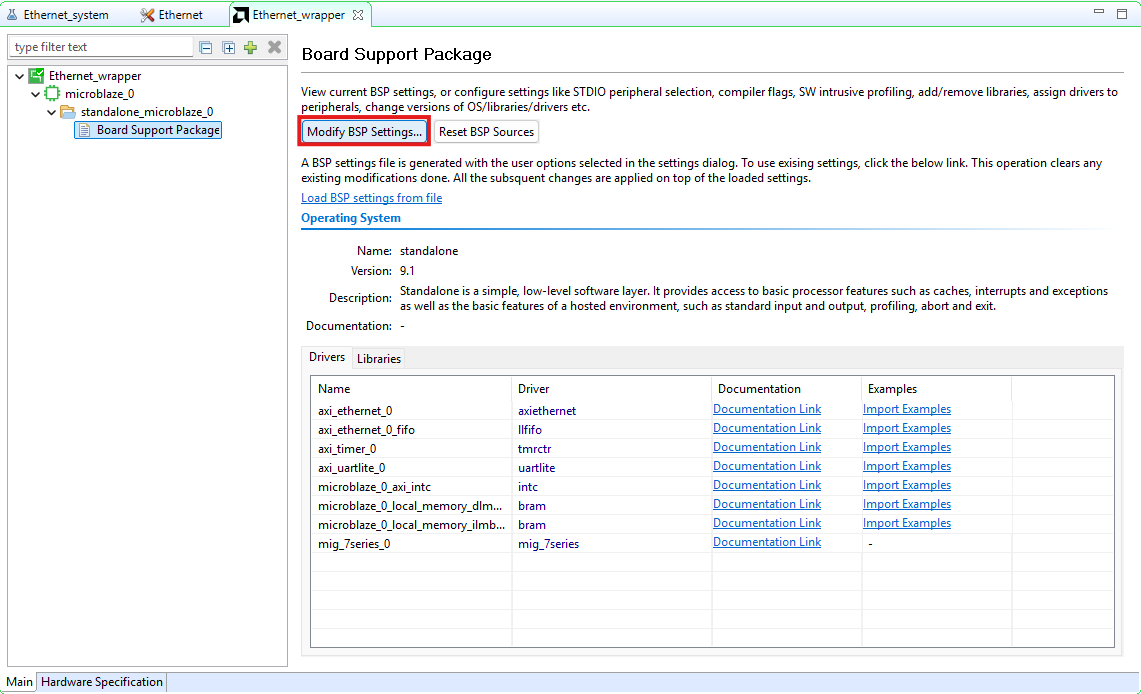Select the Board Support Package tree item
1141x694 pixels.
point(157,130)
